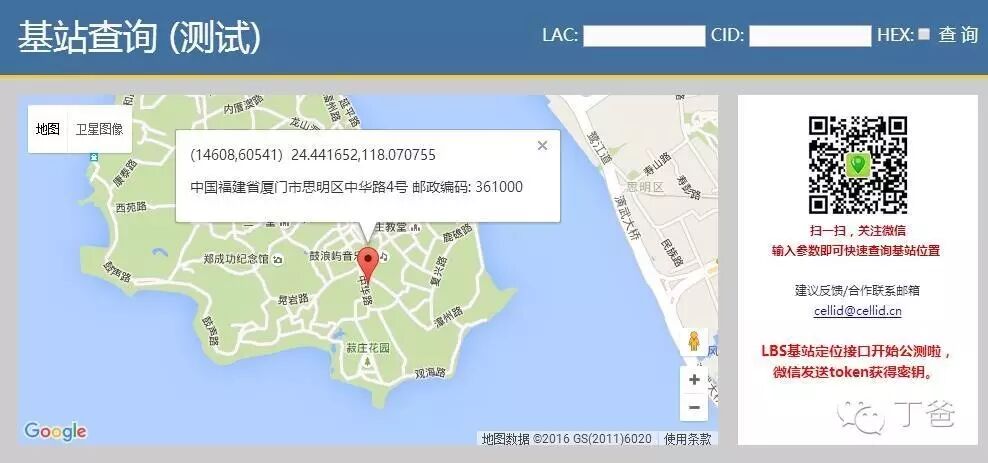Click the 查询 search button
The height and width of the screenshot is (463, 988).
coord(958,35)
